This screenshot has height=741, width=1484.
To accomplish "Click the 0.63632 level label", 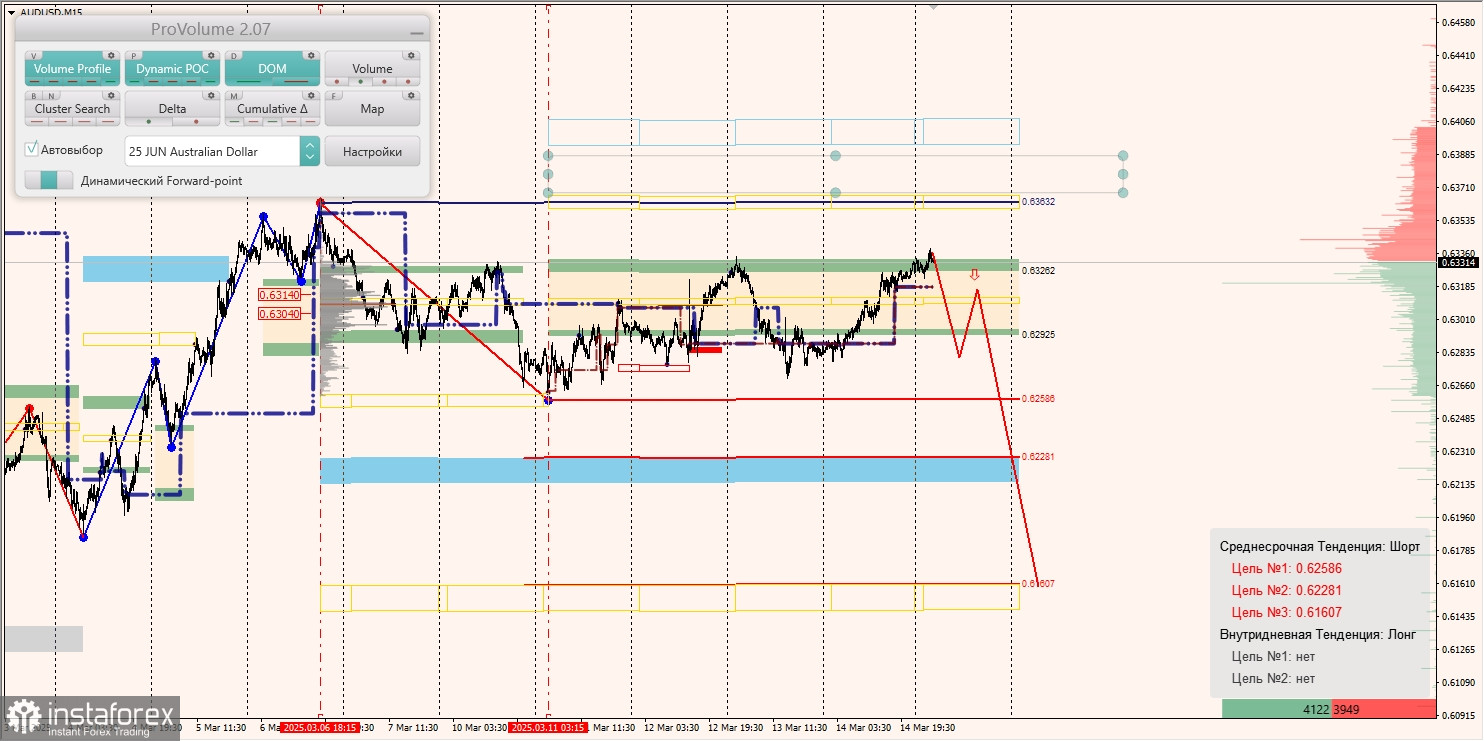I will click(x=1039, y=202).
